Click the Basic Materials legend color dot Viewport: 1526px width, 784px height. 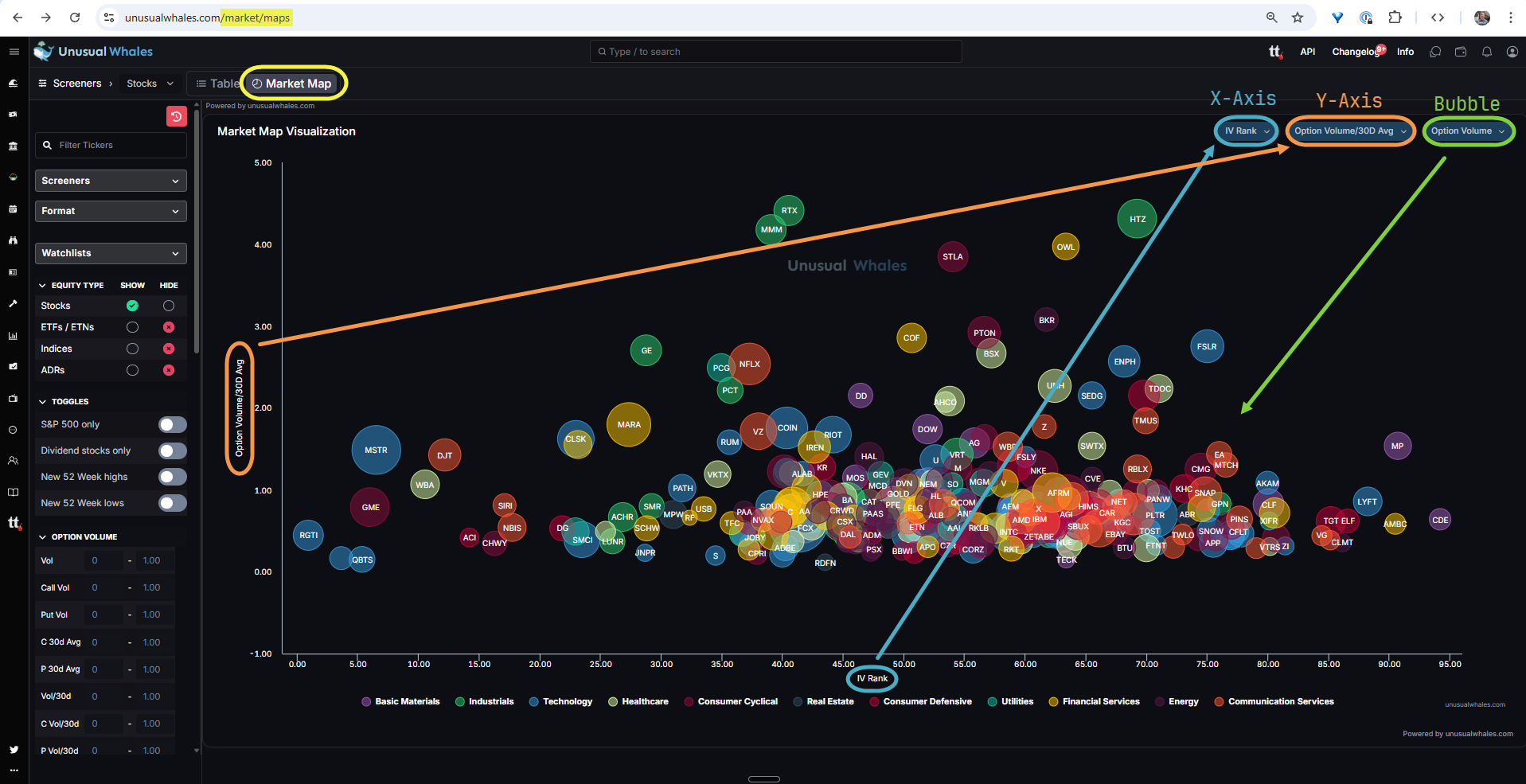(366, 702)
